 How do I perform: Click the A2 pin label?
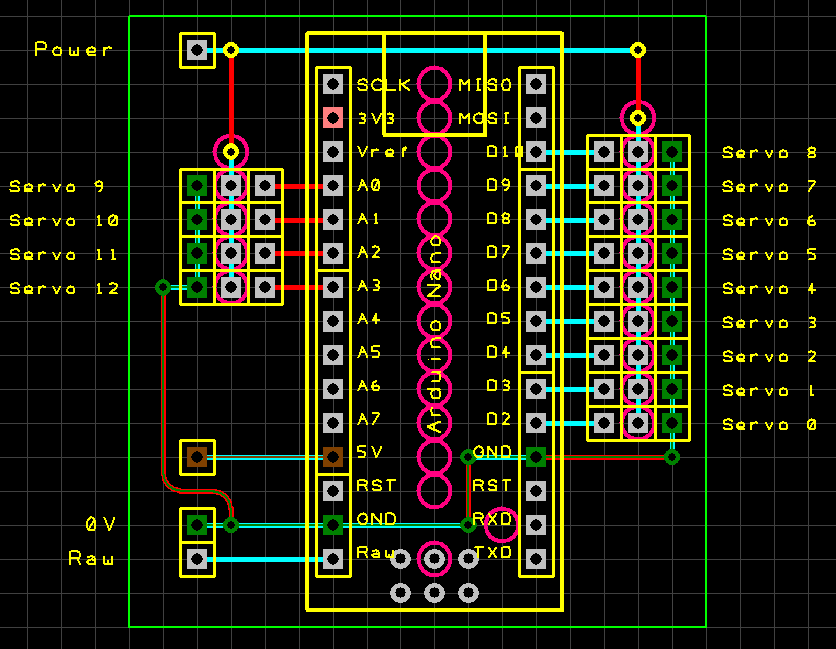pos(369,252)
